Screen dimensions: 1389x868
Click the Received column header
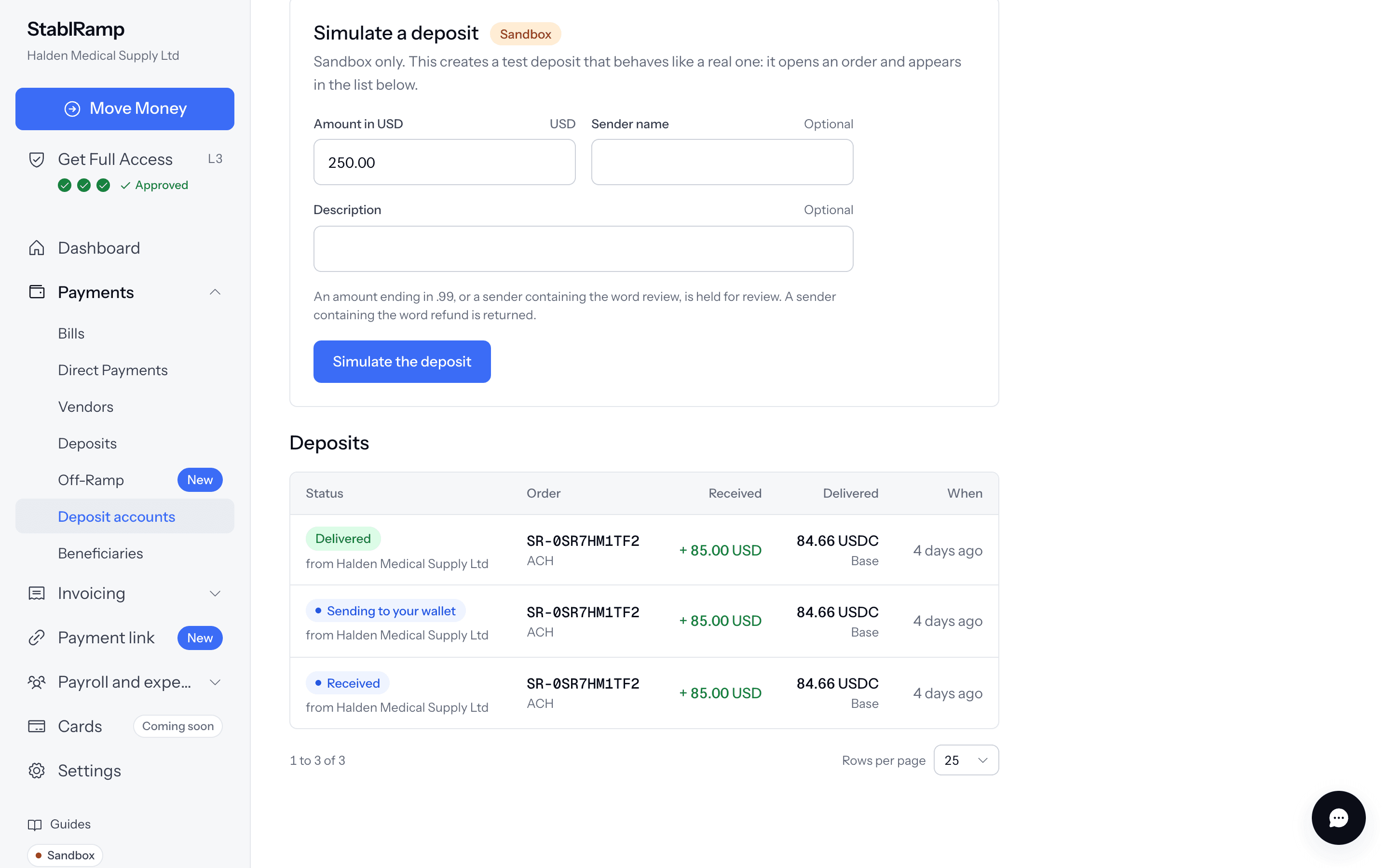[735, 493]
